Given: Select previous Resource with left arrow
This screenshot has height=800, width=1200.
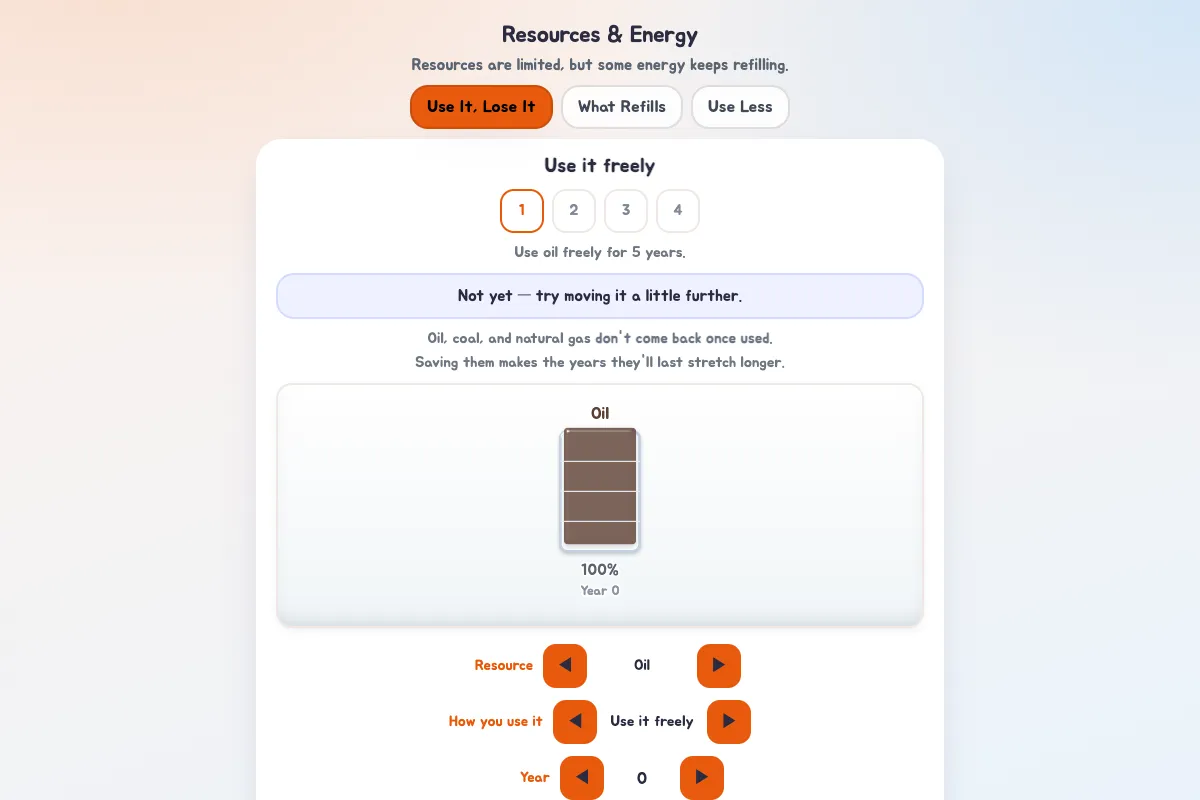Looking at the screenshot, I should [565, 666].
